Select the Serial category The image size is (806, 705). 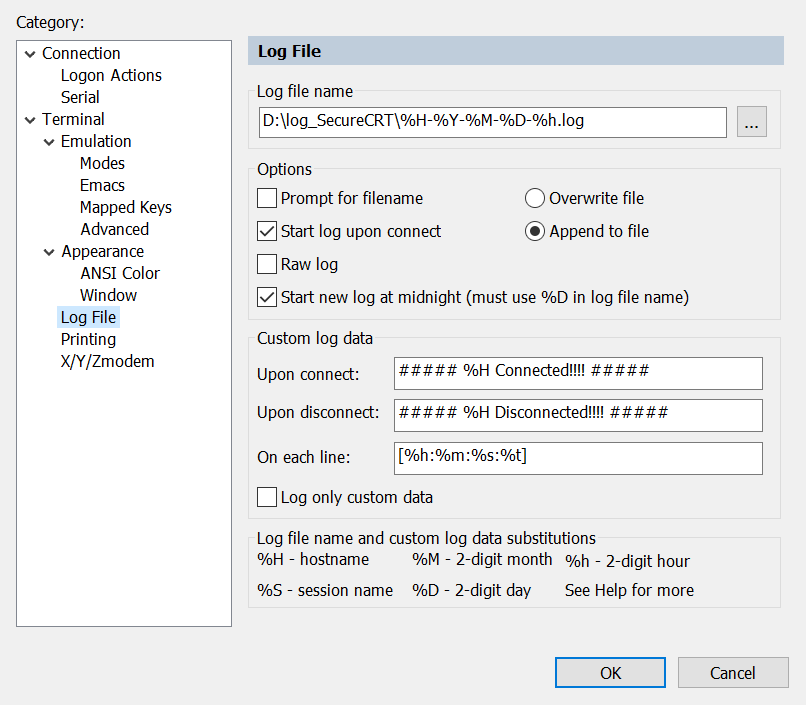click(80, 97)
